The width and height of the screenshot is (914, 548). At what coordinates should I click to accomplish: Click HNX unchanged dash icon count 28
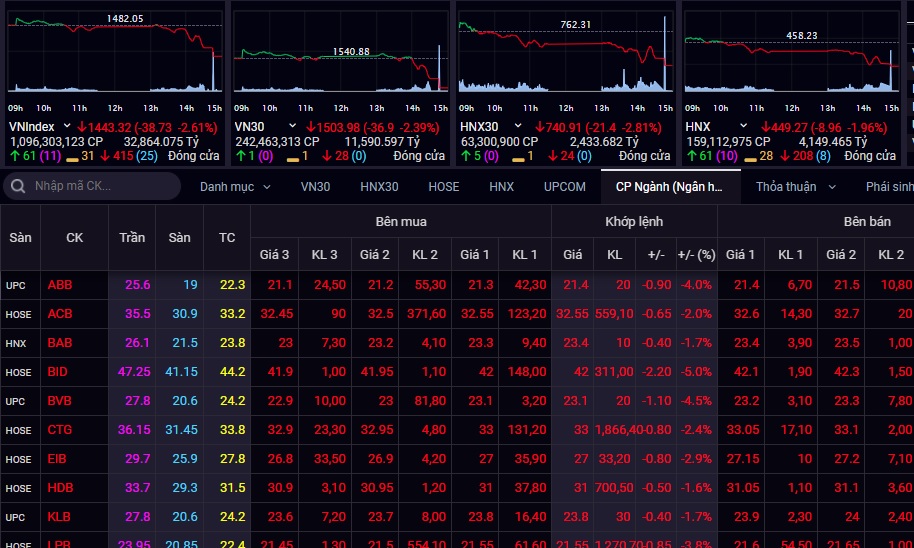(x=758, y=156)
